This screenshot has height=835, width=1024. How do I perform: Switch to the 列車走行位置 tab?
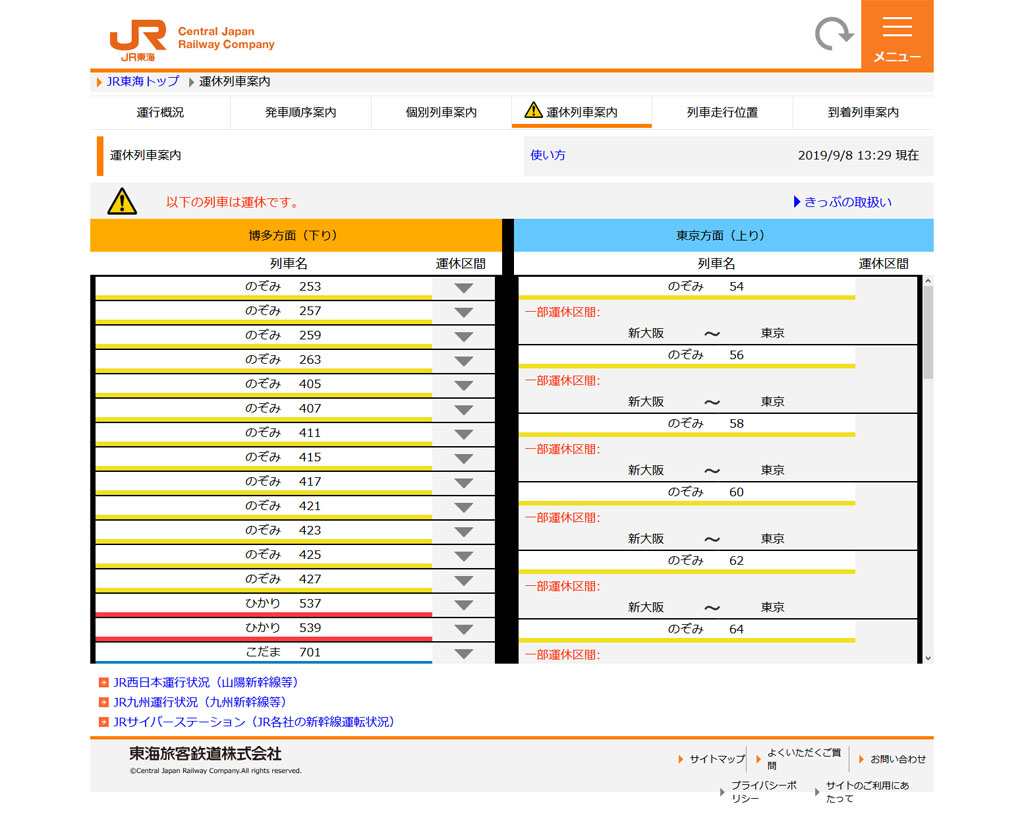tap(722, 113)
